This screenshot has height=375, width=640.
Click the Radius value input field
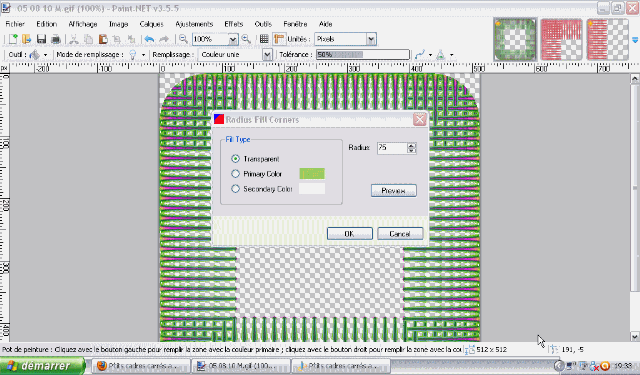[x=392, y=148]
